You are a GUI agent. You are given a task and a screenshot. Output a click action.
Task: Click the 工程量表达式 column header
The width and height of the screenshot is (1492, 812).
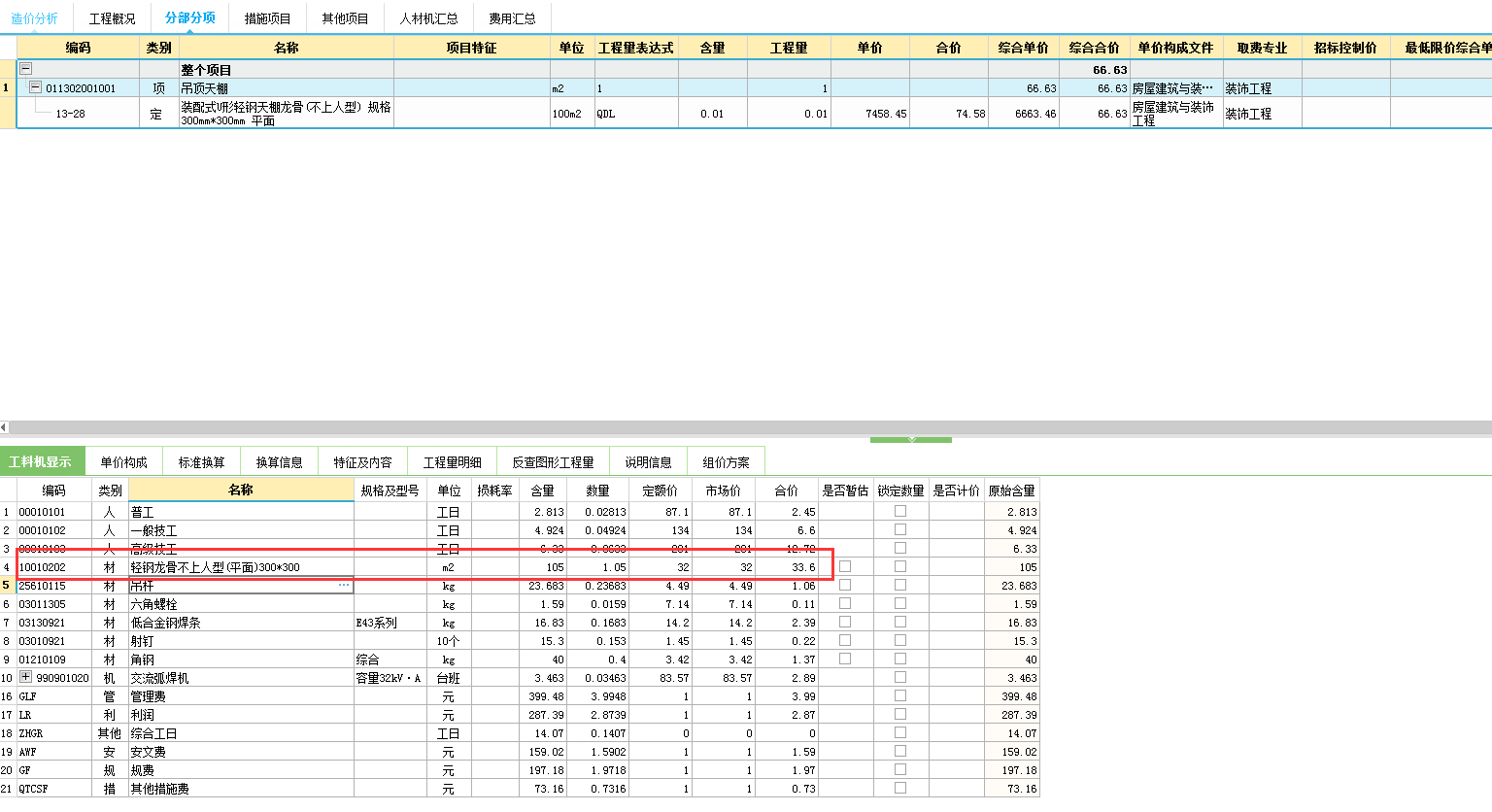coord(635,48)
